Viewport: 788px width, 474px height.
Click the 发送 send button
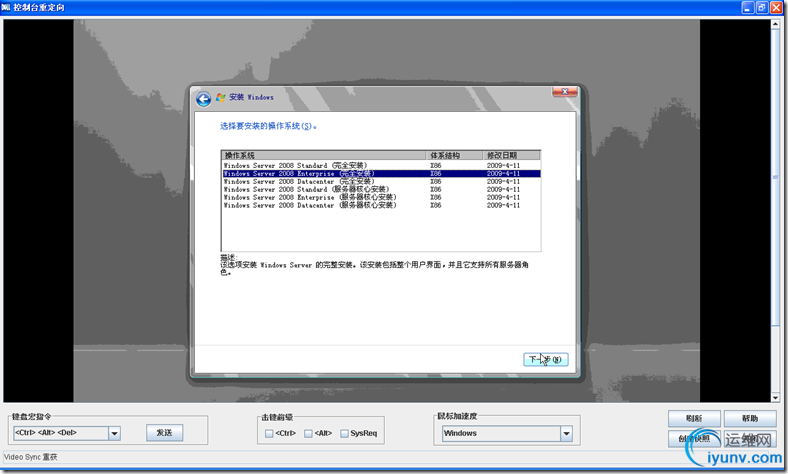point(164,433)
